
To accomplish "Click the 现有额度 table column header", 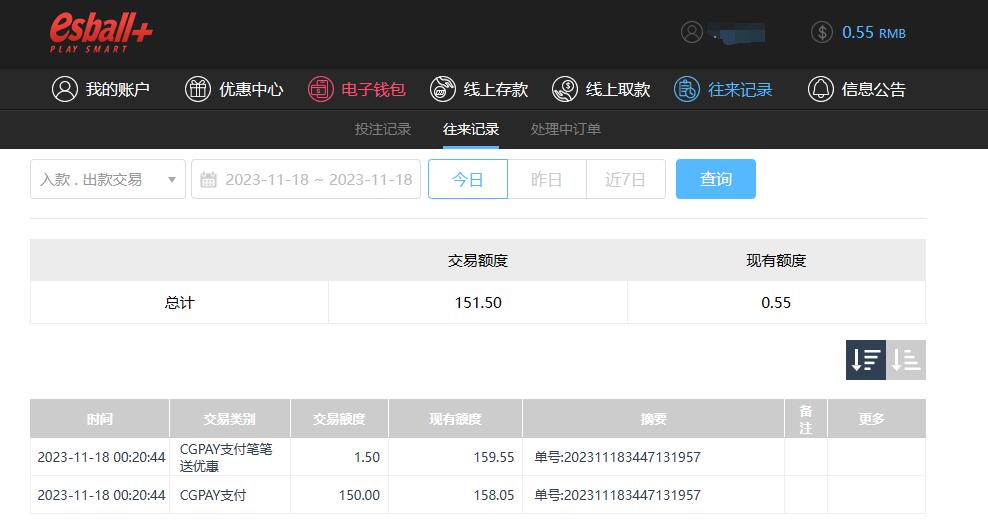I will [455, 419].
